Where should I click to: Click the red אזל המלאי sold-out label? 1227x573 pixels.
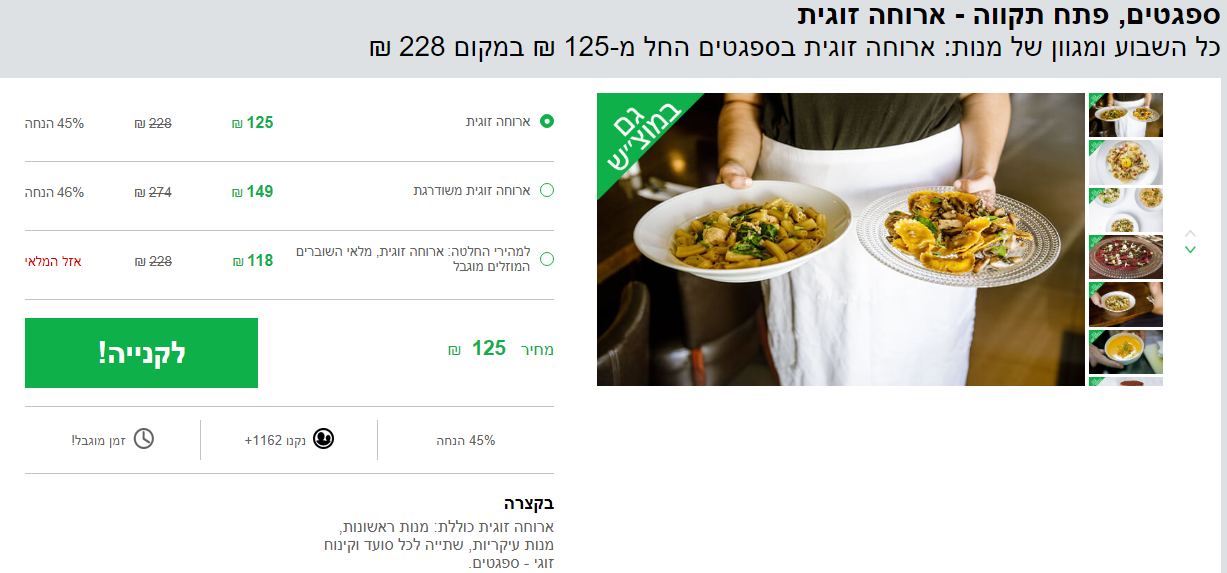[x=53, y=261]
